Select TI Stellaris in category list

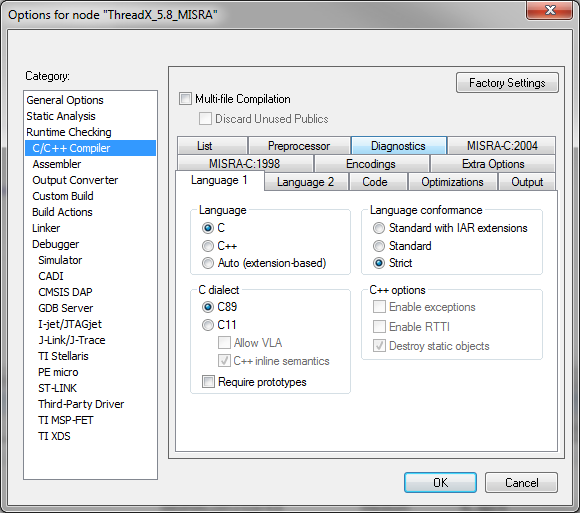(90, 356)
